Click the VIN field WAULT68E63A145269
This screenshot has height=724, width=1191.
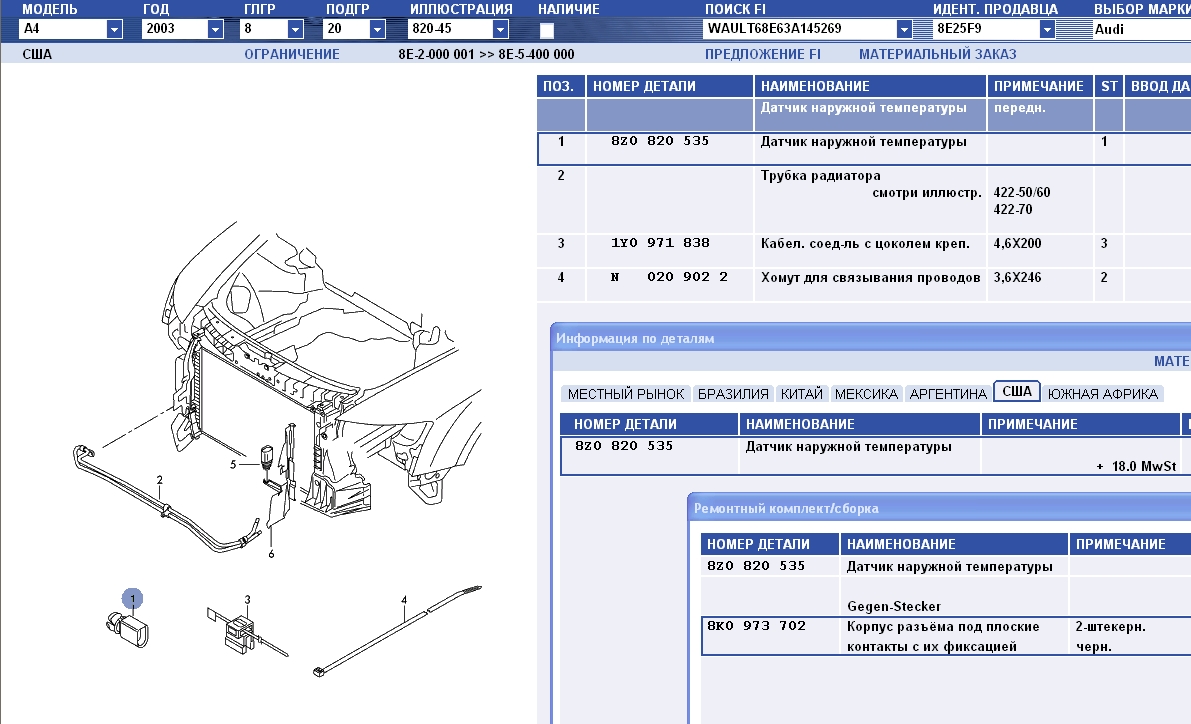point(799,29)
